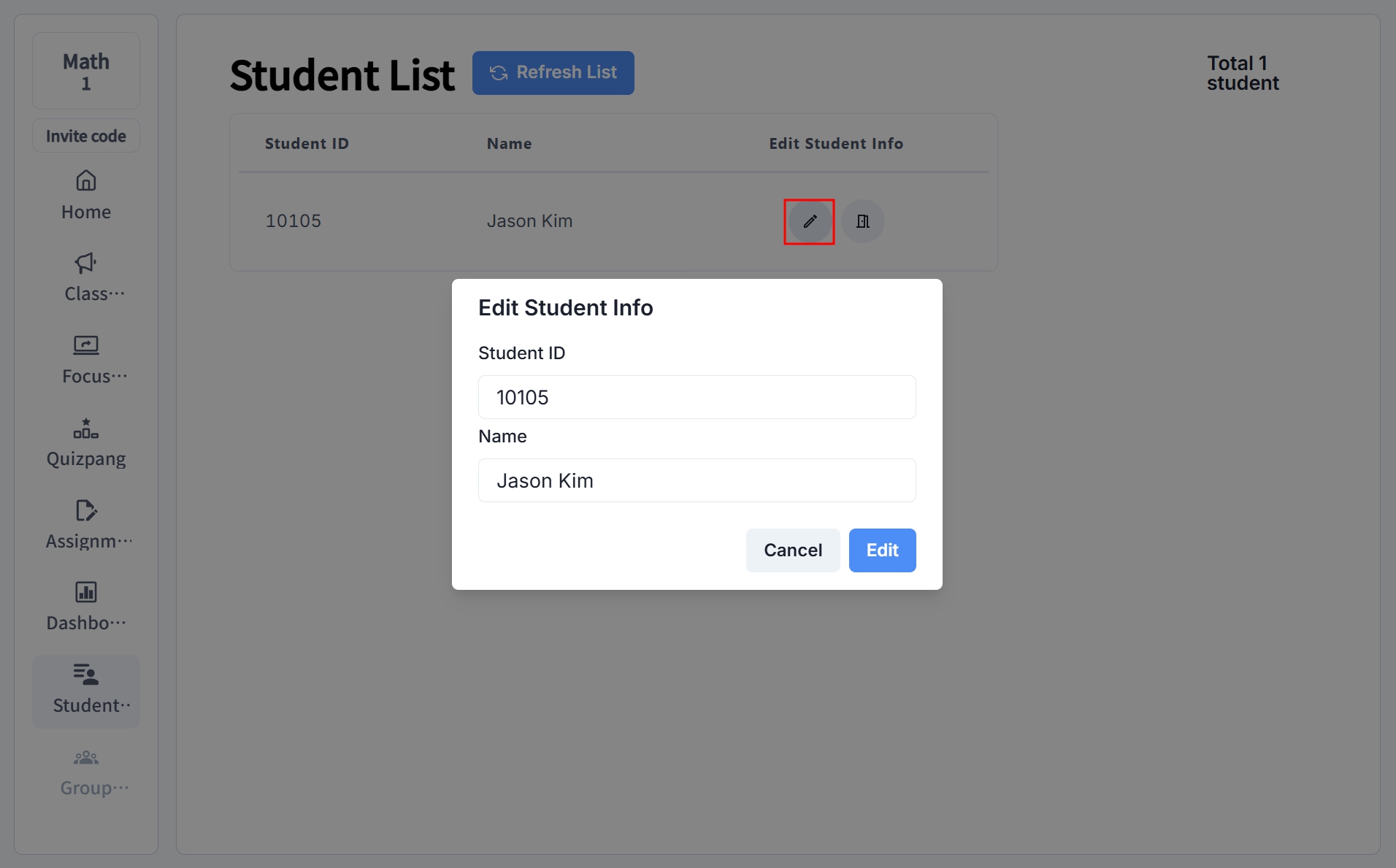The height and width of the screenshot is (868, 1396).
Task: Cancel the Edit Student Info dialog
Action: 793,550
